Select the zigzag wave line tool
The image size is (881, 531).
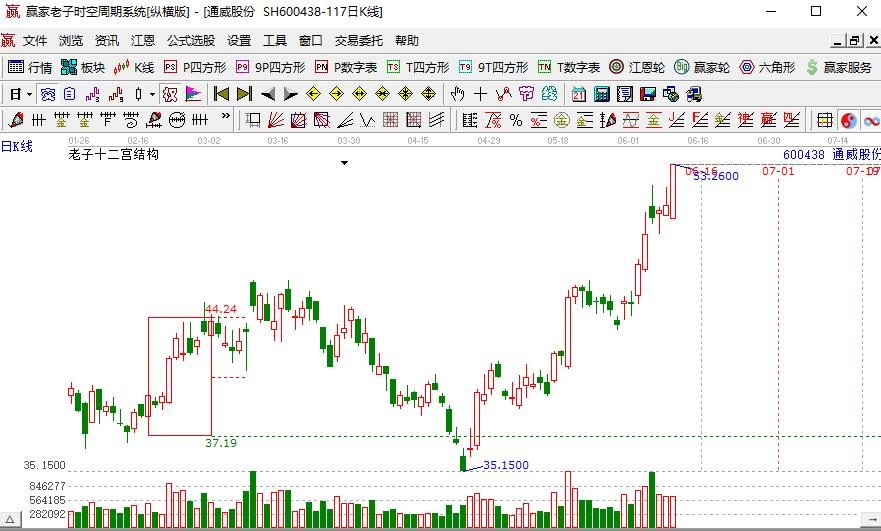coord(367,120)
